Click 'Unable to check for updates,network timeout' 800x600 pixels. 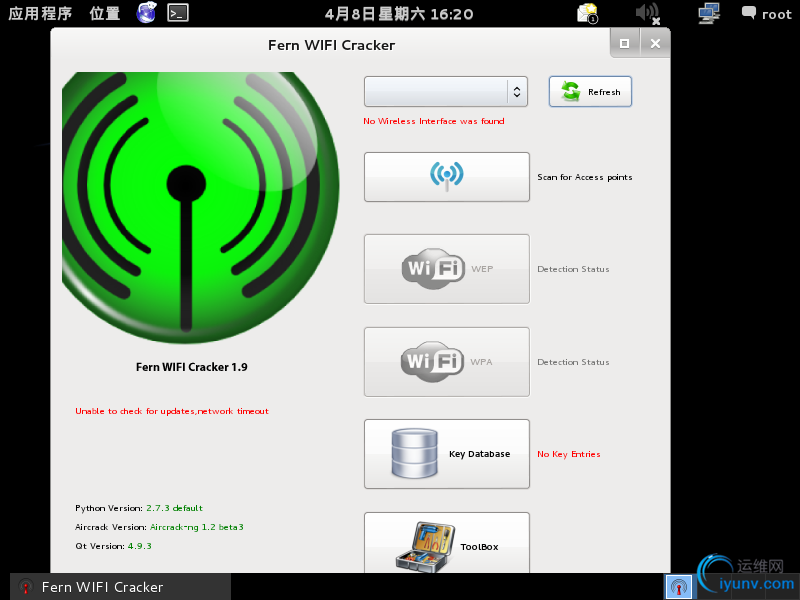click(x=172, y=411)
